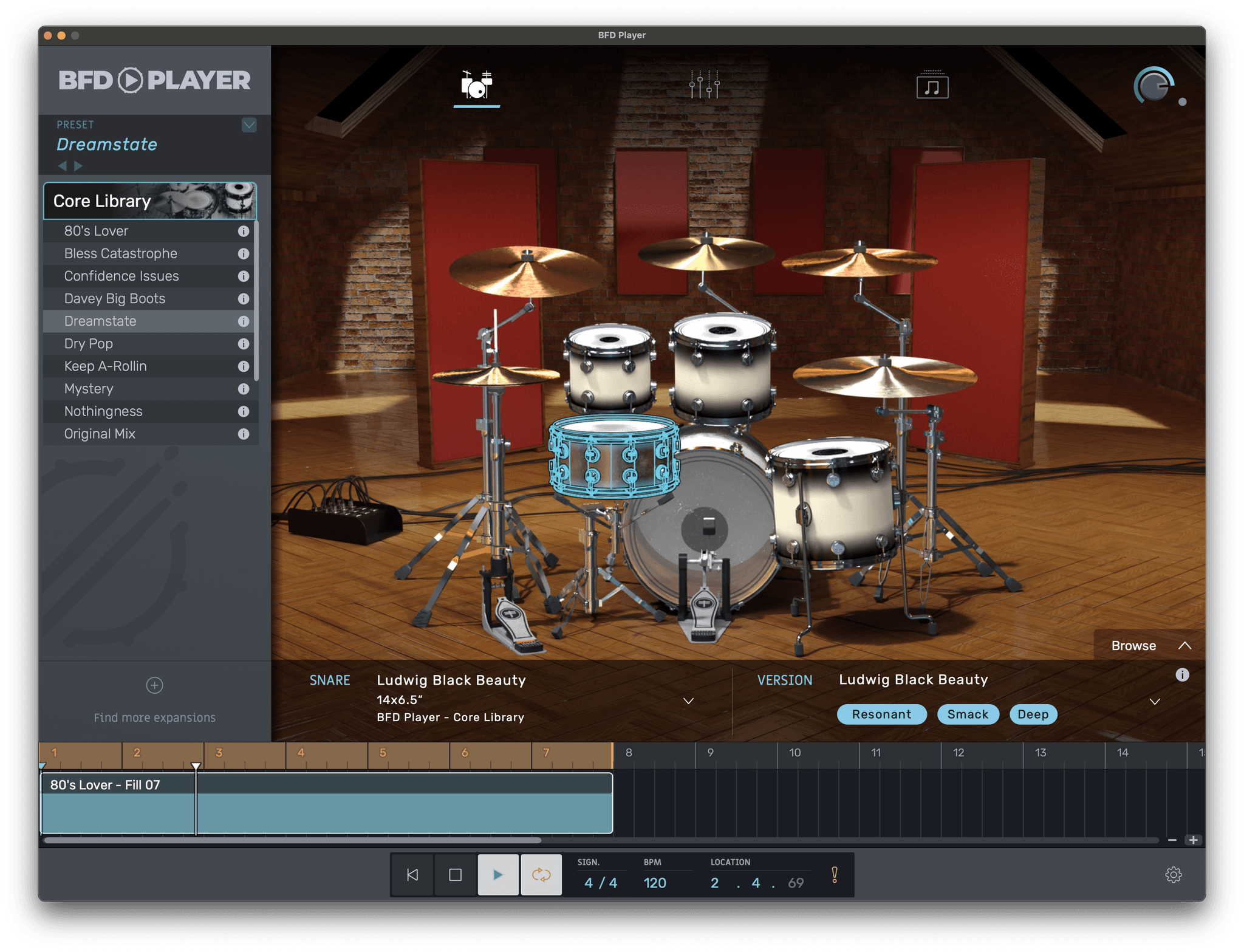Open Find more expansions link

pos(154,717)
